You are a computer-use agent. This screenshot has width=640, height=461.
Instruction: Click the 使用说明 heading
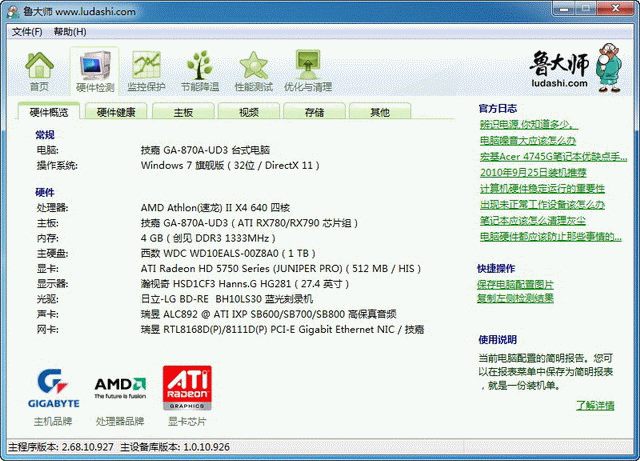pos(498,339)
